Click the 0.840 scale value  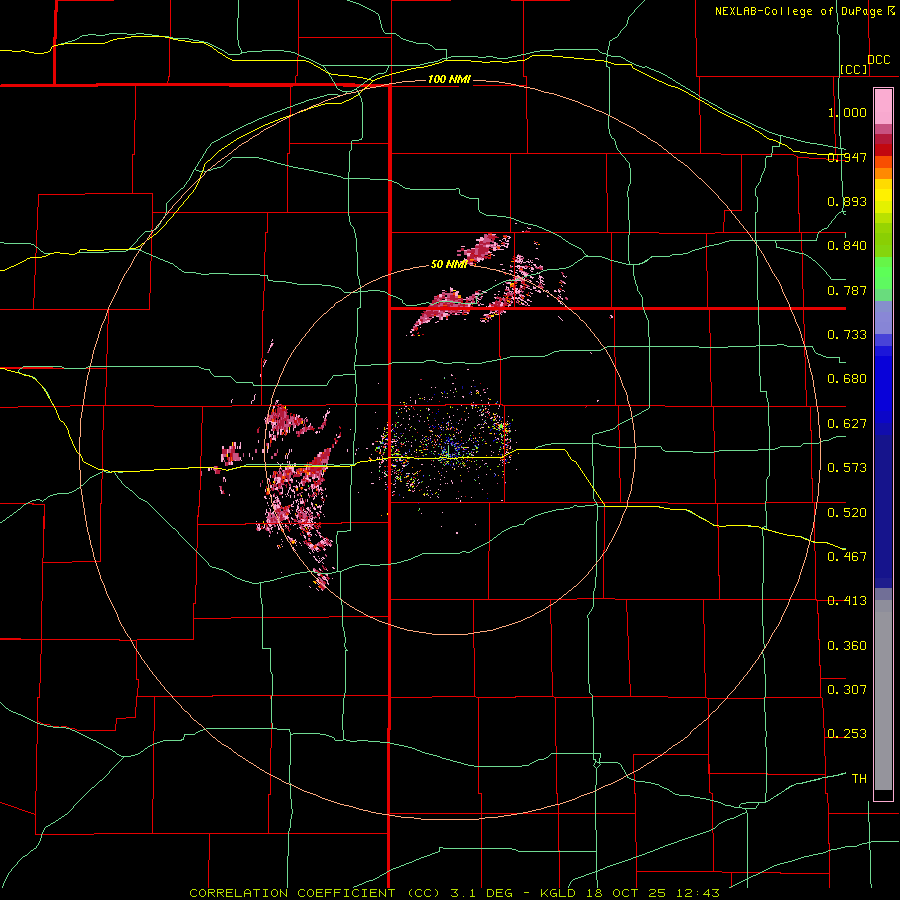[847, 246]
